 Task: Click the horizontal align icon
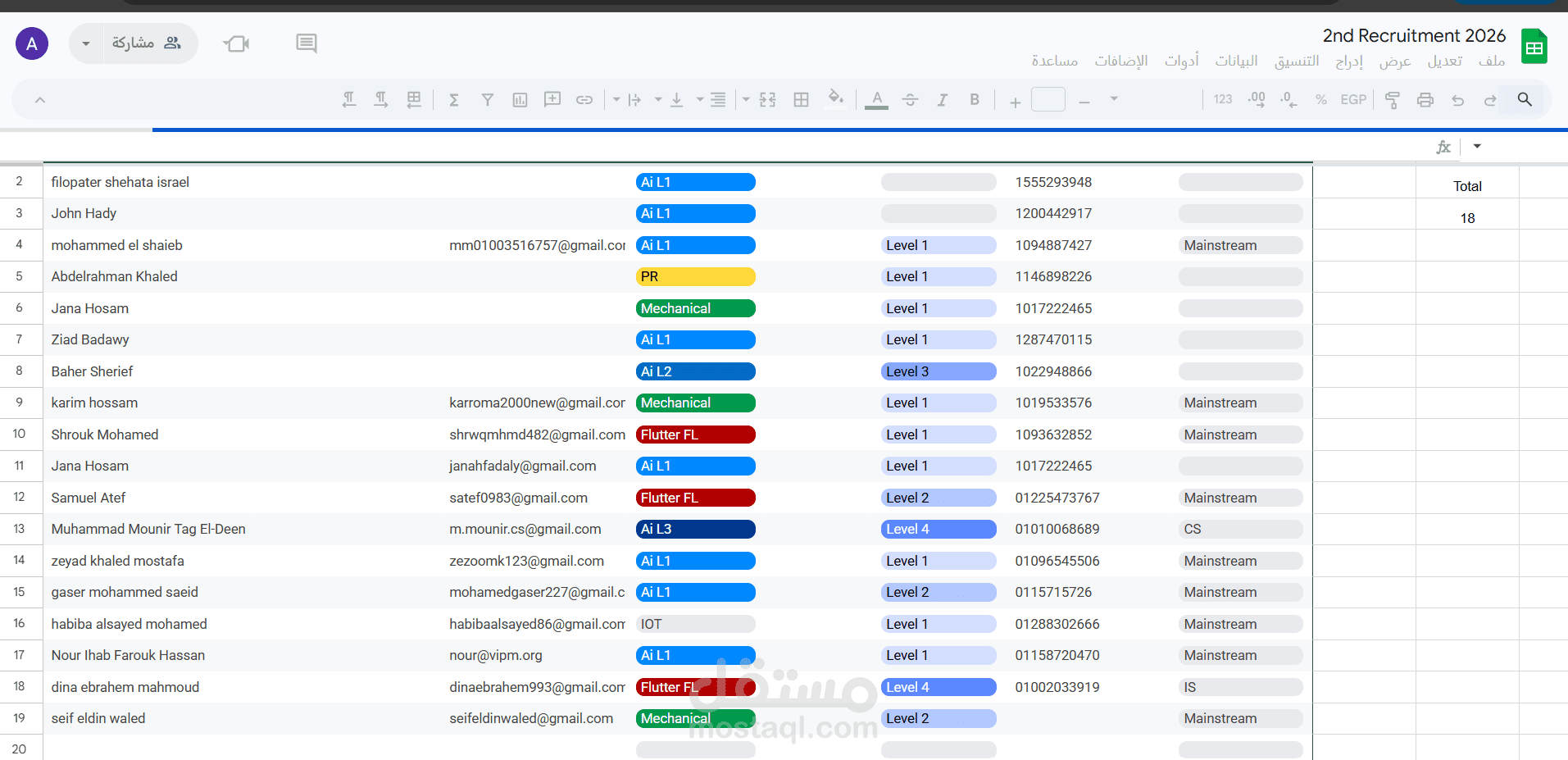pos(718,99)
